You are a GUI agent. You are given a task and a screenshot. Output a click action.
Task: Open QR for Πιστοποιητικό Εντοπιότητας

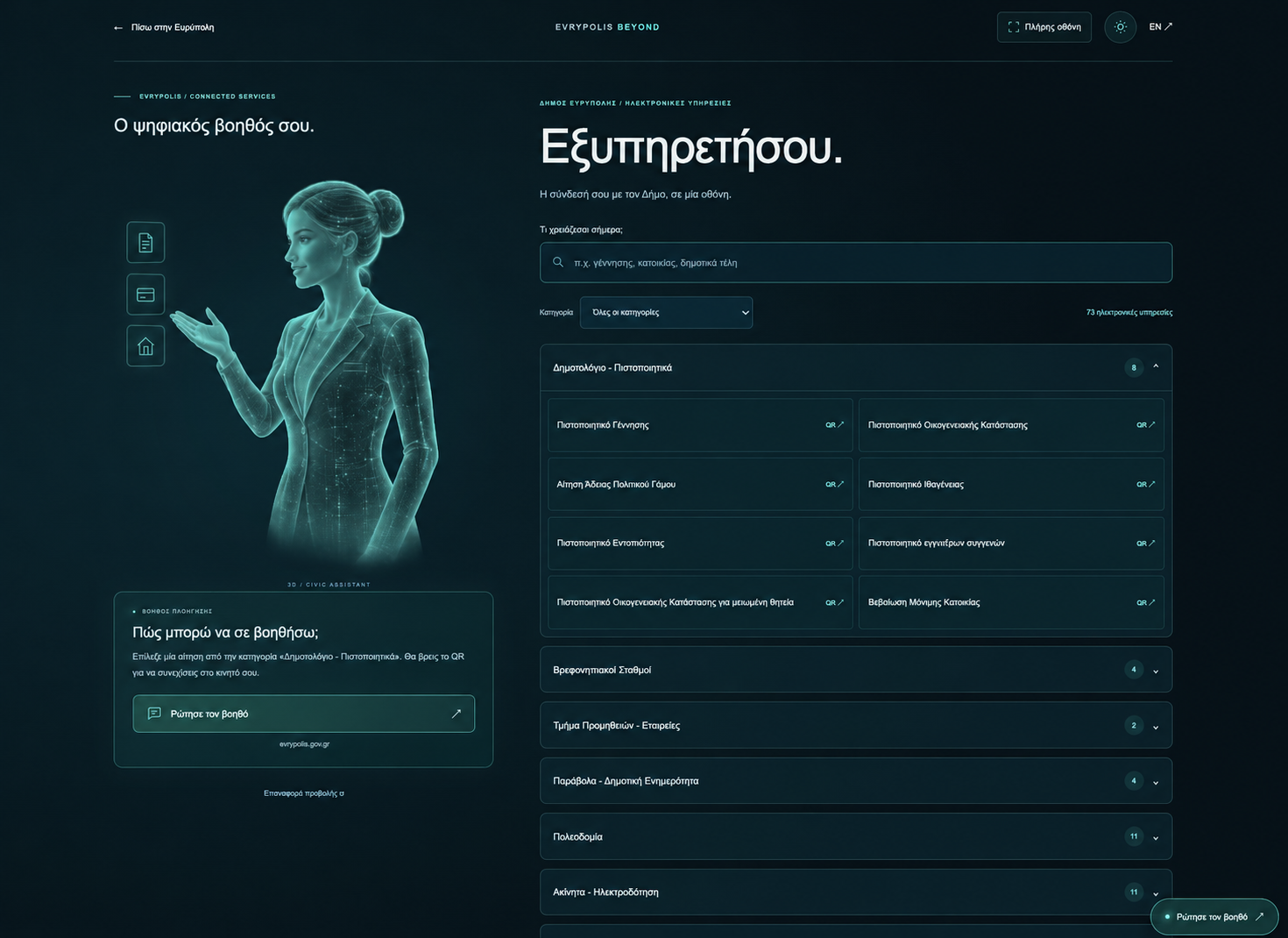(834, 544)
